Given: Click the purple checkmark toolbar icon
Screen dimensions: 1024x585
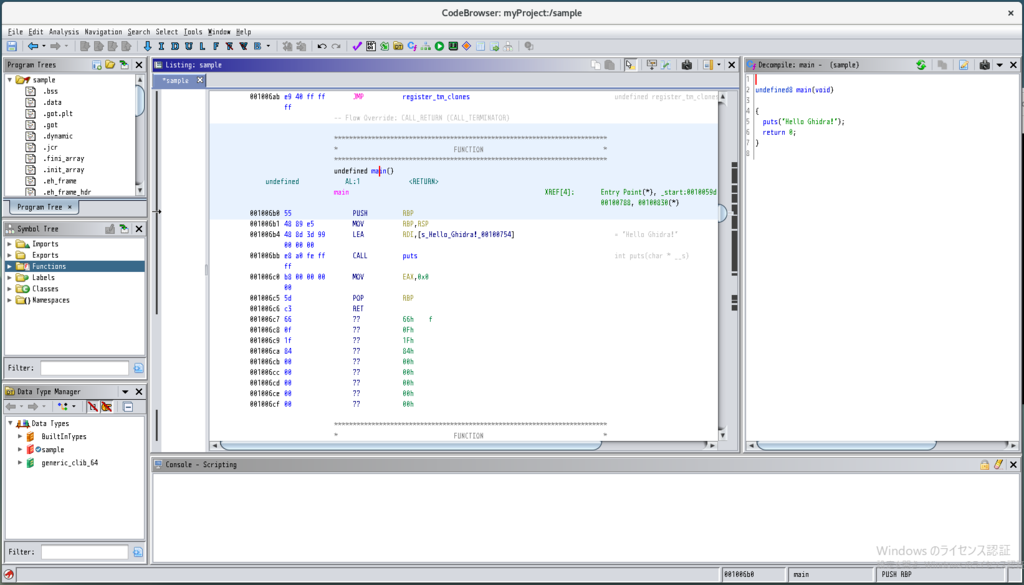Looking at the screenshot, I should [357, 46].
